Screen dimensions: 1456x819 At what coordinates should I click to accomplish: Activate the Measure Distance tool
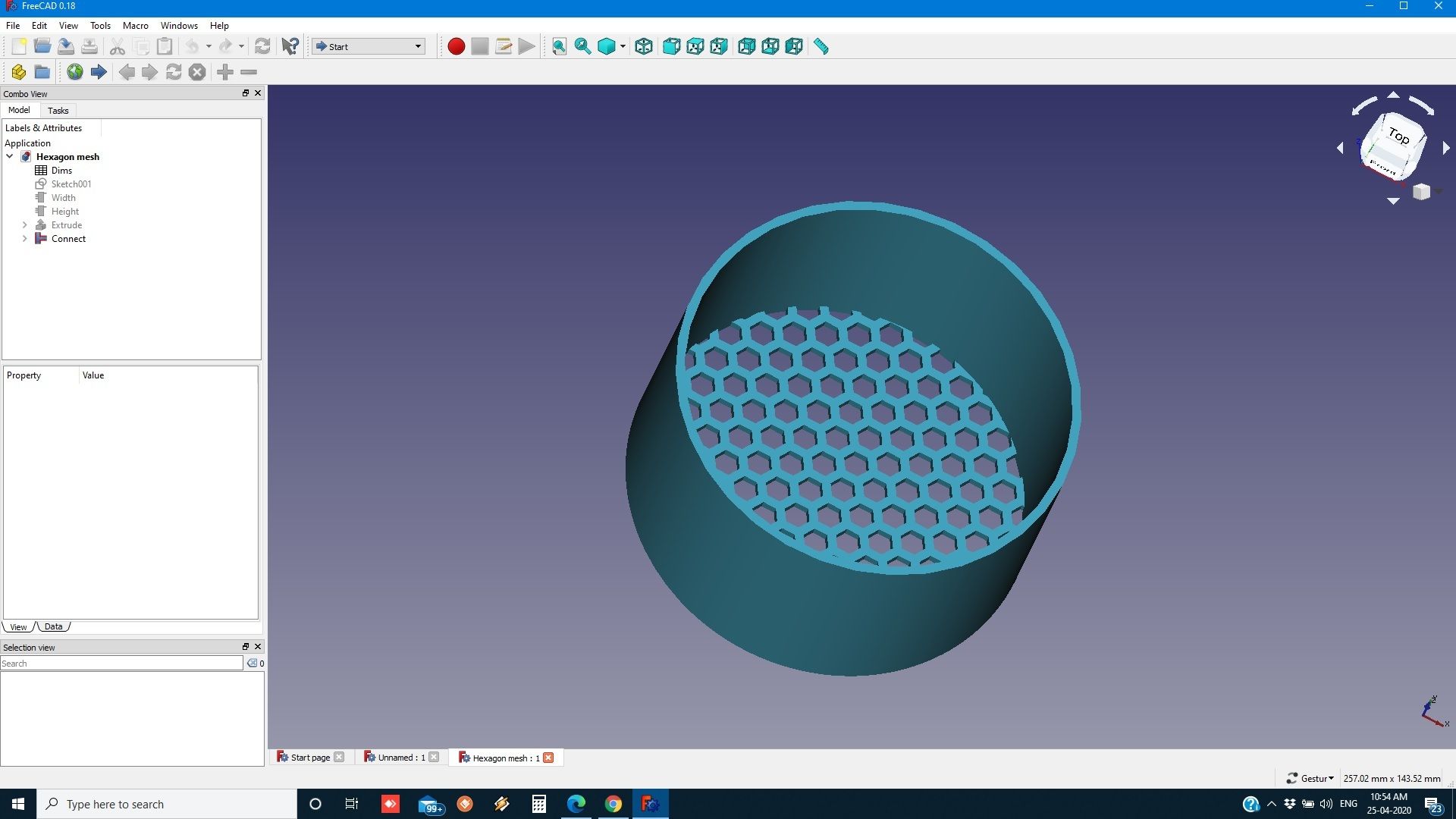click(x=821, y=46)
